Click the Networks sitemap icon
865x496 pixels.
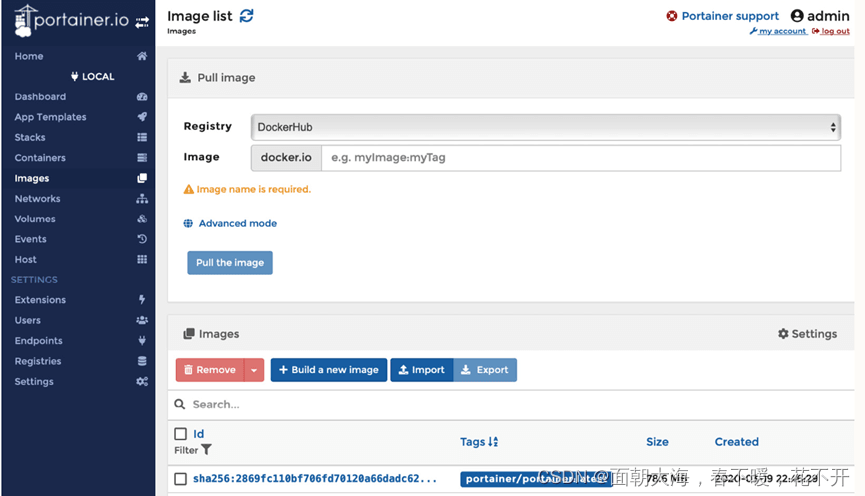pyautogui.click(x=142, y=199)
